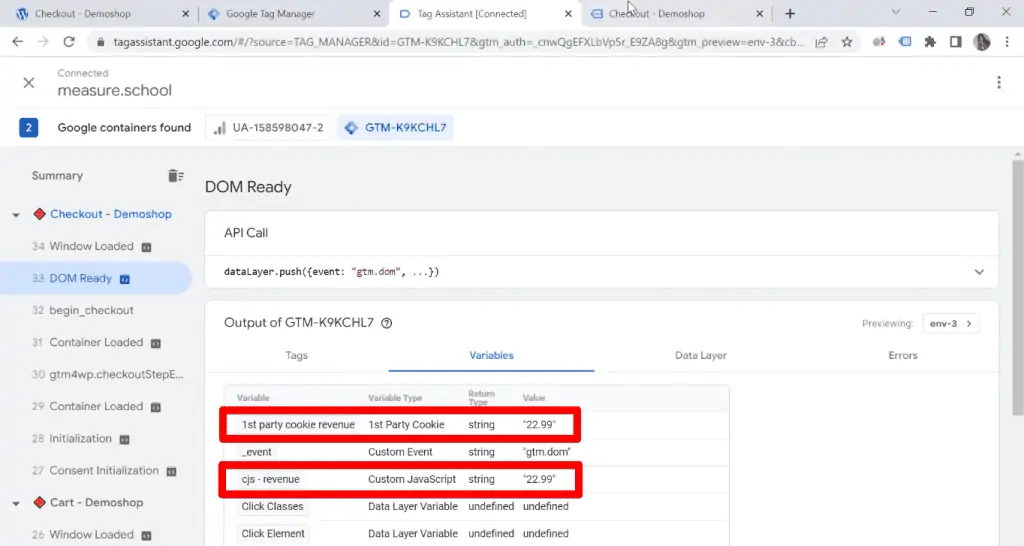Close the first Checkout - Demoshop tab
Viewport: 1024px width, 546px height.
[x=185, y=14]
